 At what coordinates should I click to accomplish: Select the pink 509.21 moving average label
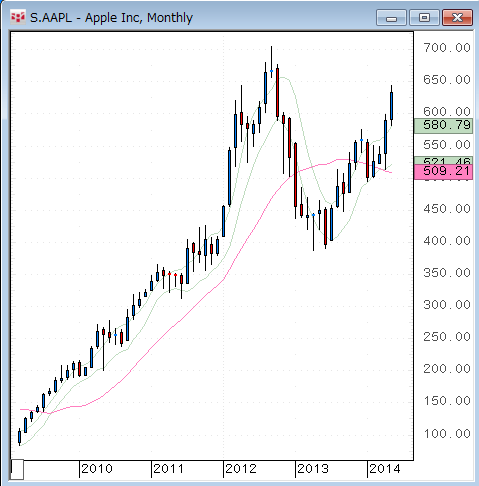coord(443,172)
